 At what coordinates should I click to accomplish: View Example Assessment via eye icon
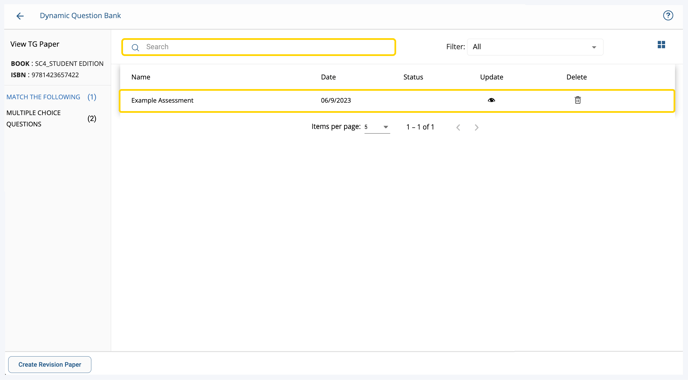point(491,100)
